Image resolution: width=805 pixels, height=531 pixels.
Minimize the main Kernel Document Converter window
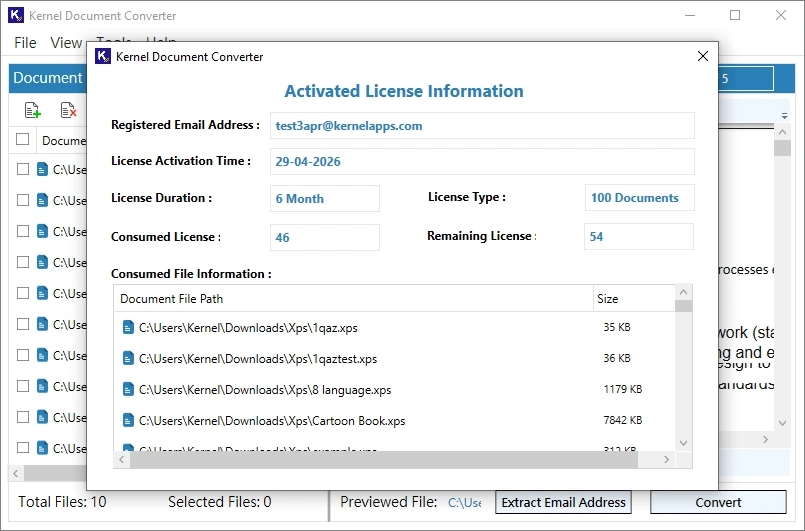click(690, 15)
